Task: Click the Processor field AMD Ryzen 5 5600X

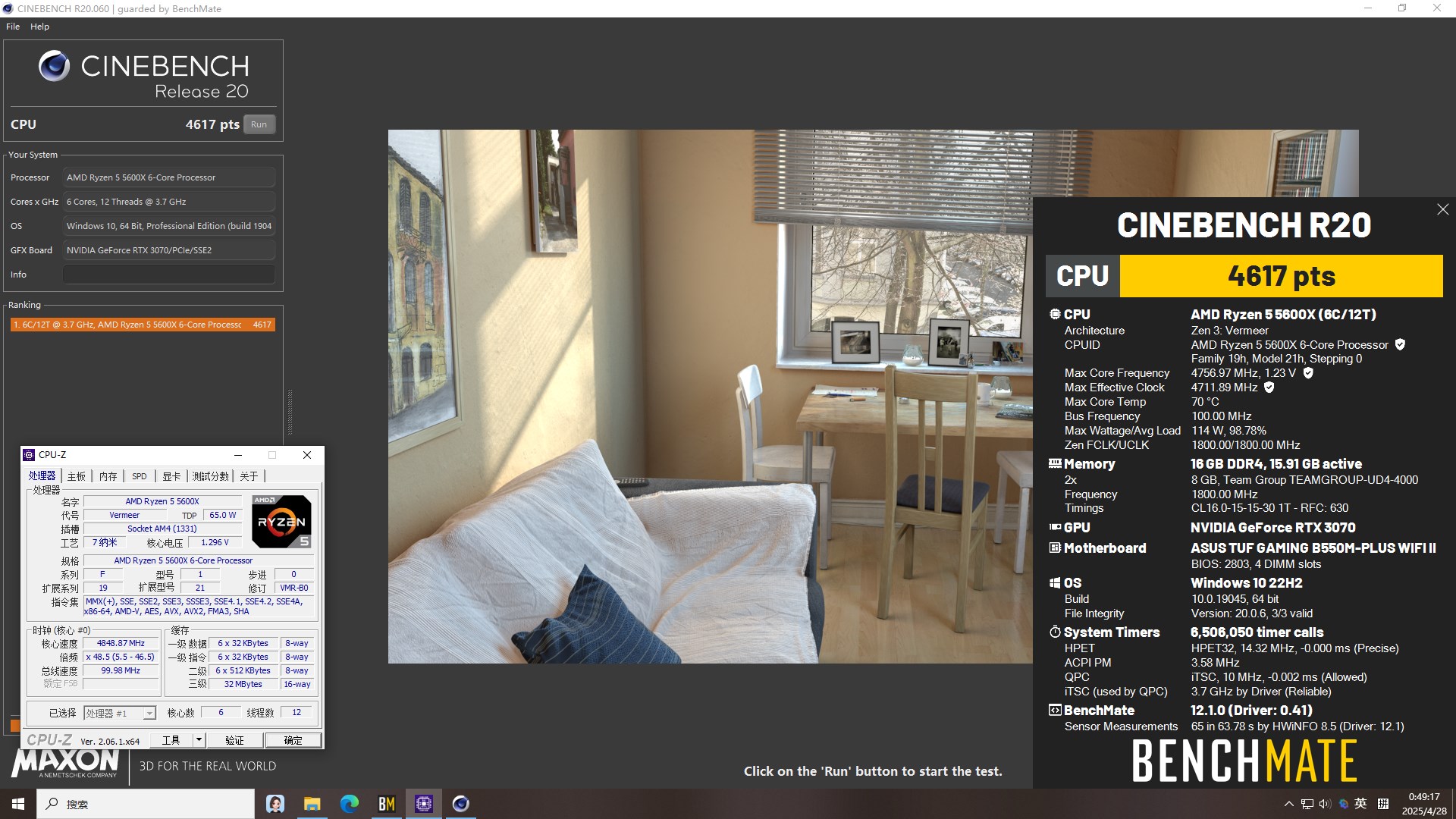Action: pos(168,177)
